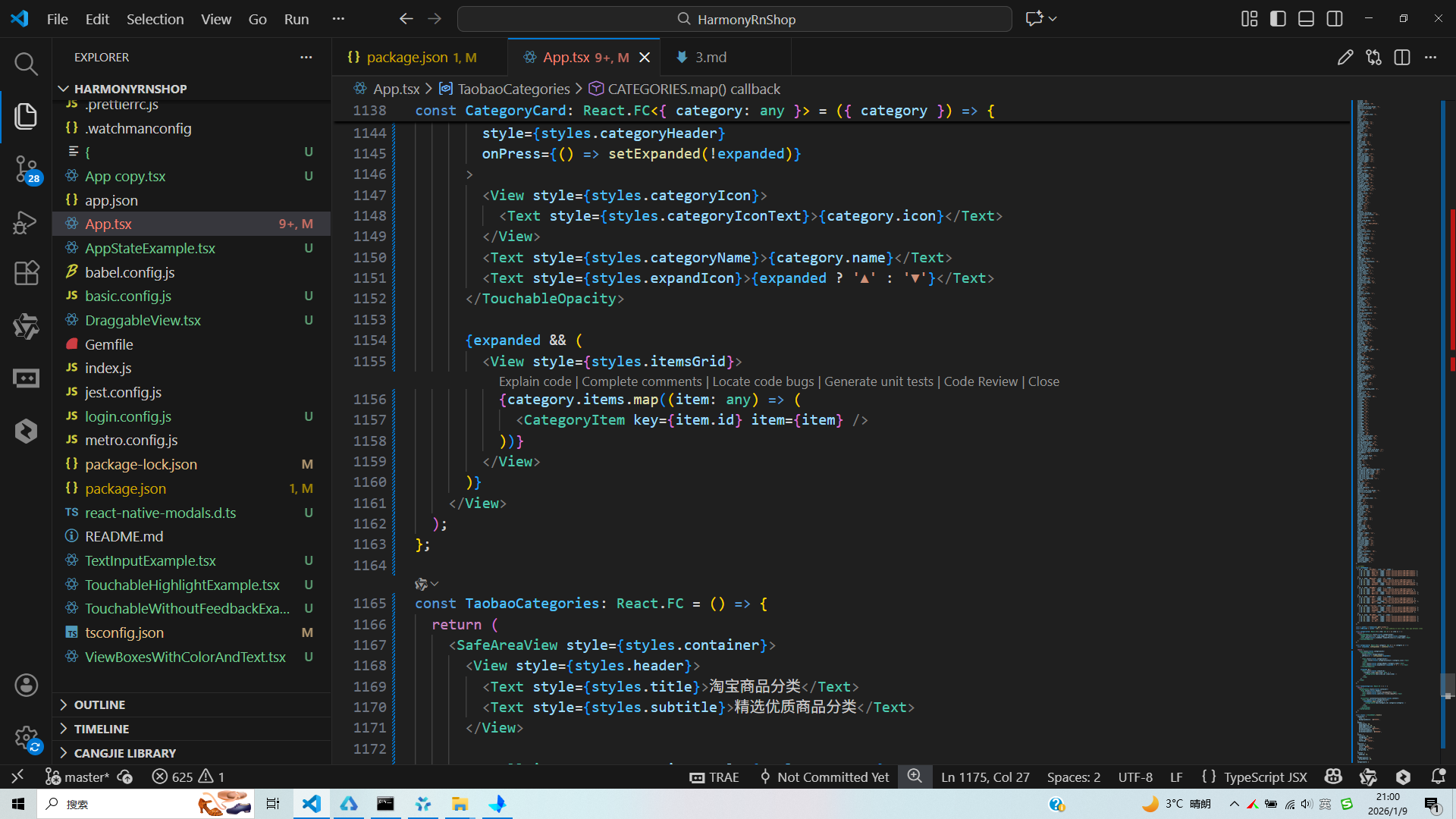Expand the TIMELINE section
The image size is (1456, 819).
click(x=101, y=729)
